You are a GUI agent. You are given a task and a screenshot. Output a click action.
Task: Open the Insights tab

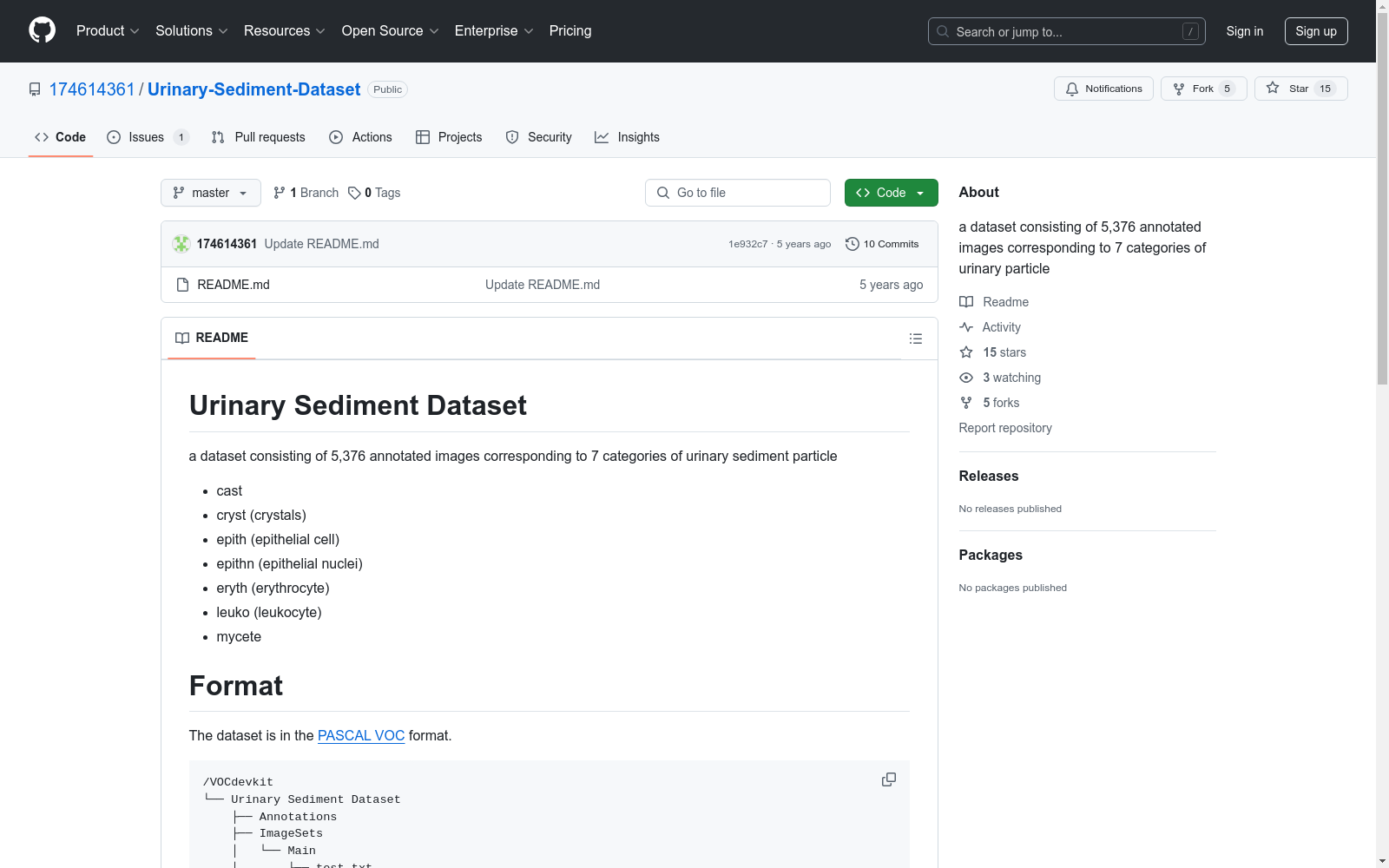[627, 137]
